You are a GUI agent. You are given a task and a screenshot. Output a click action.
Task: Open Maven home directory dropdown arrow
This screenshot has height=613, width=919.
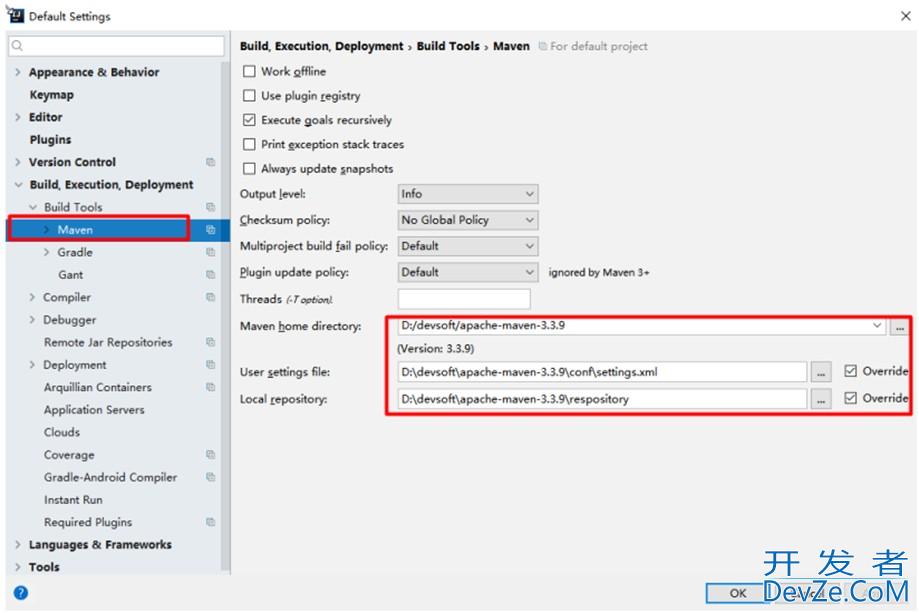(x=877, y=325)
